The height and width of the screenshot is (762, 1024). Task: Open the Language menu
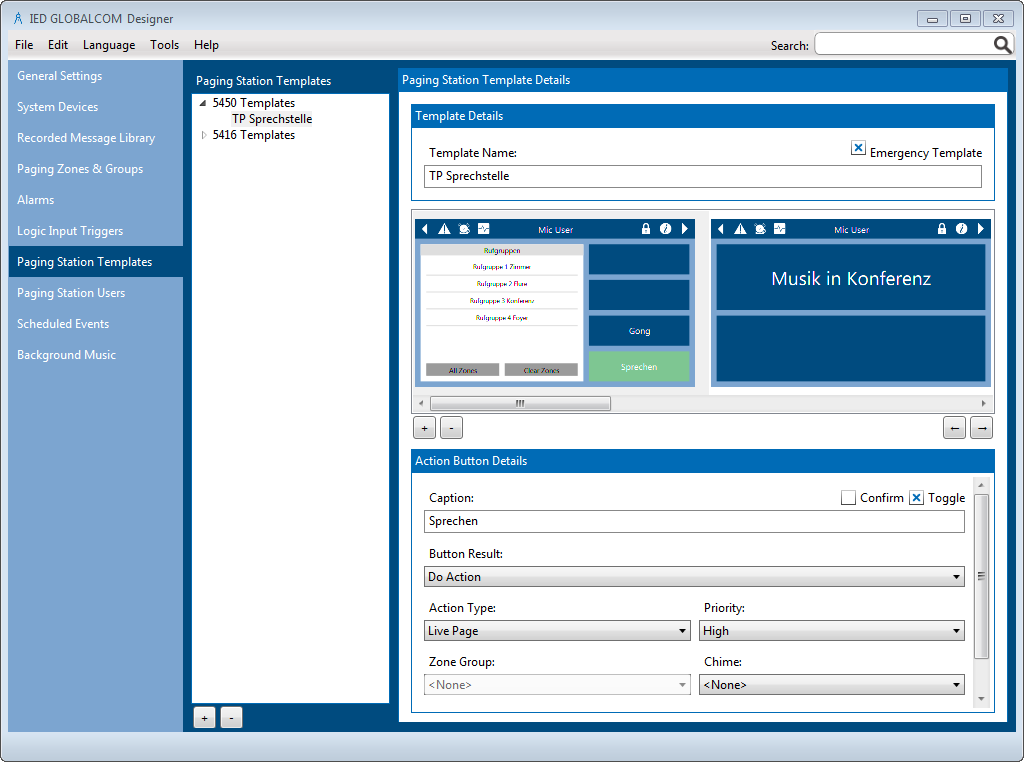[x=109, y=45]
